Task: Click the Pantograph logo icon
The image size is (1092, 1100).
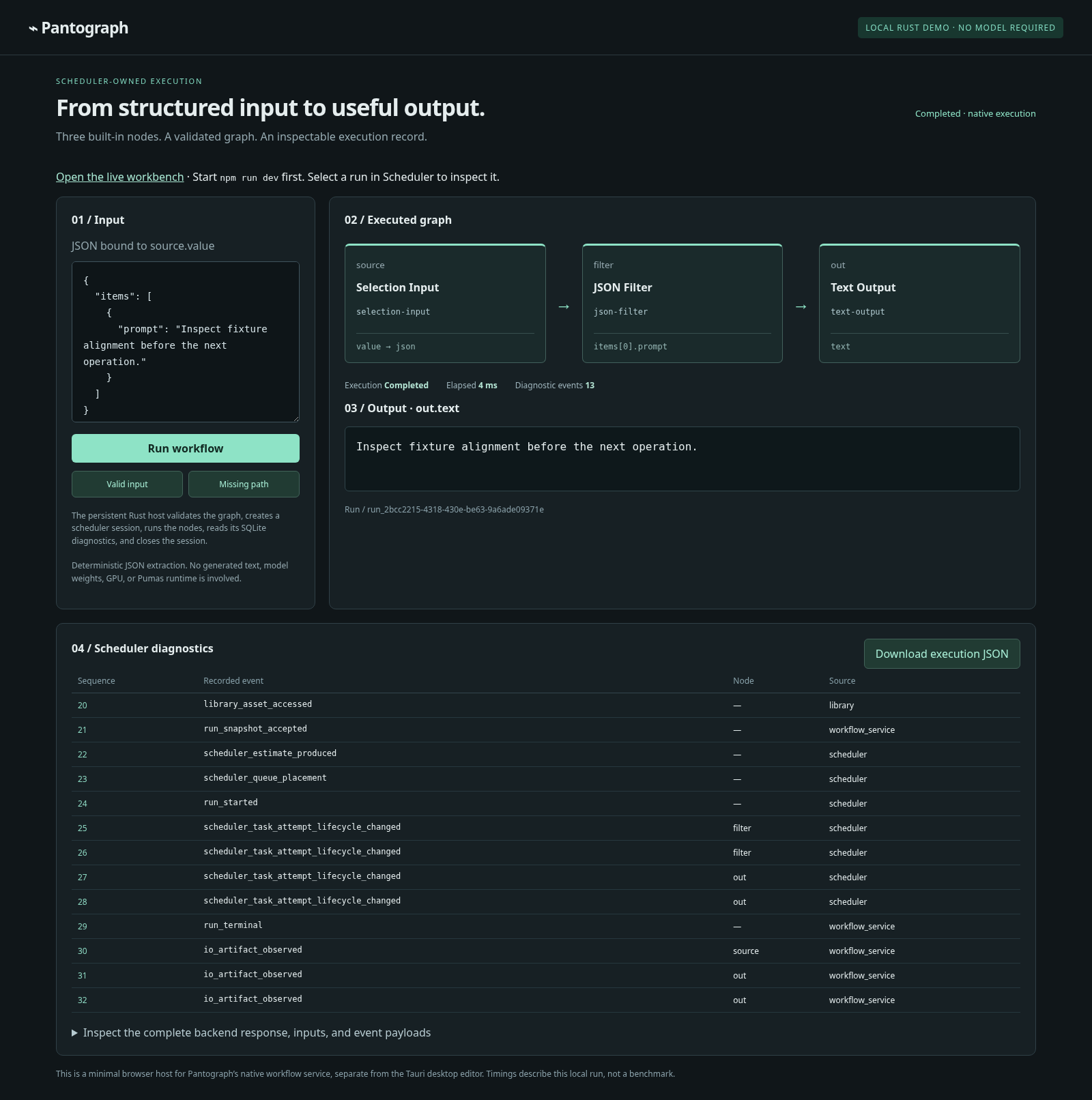Action: click(33, 29)
